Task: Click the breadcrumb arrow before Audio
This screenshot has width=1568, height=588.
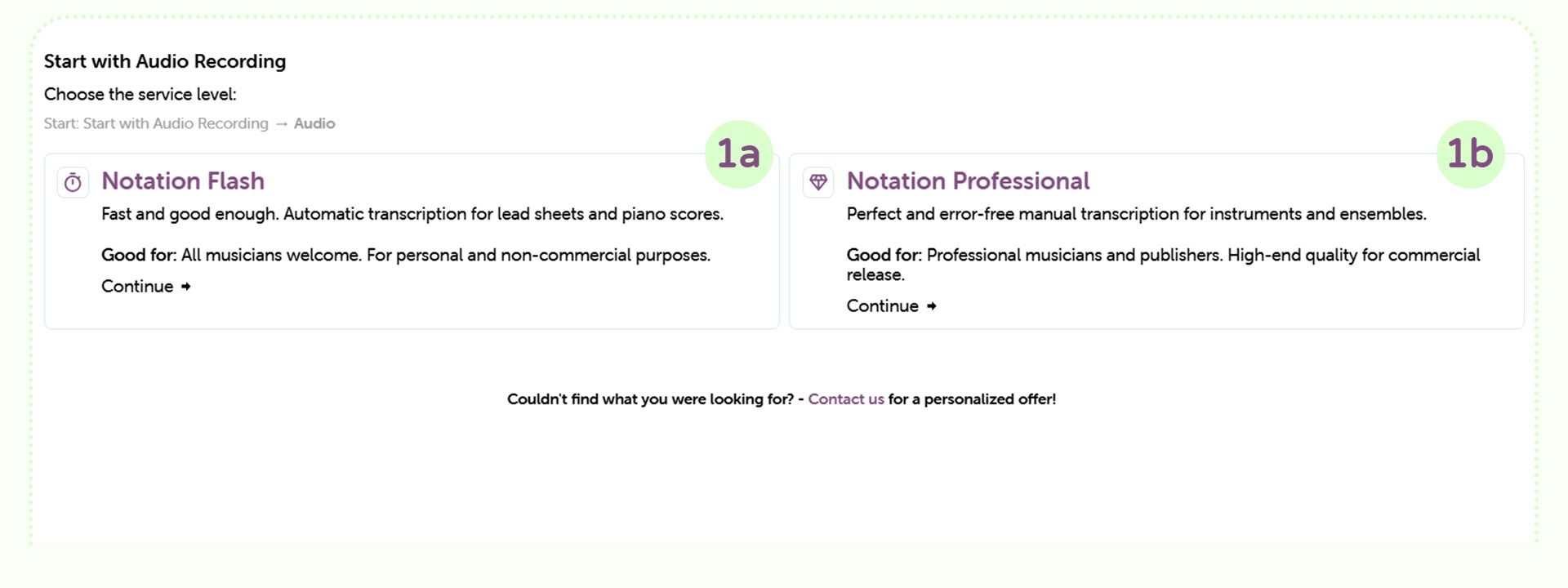Action: (281, 124)
